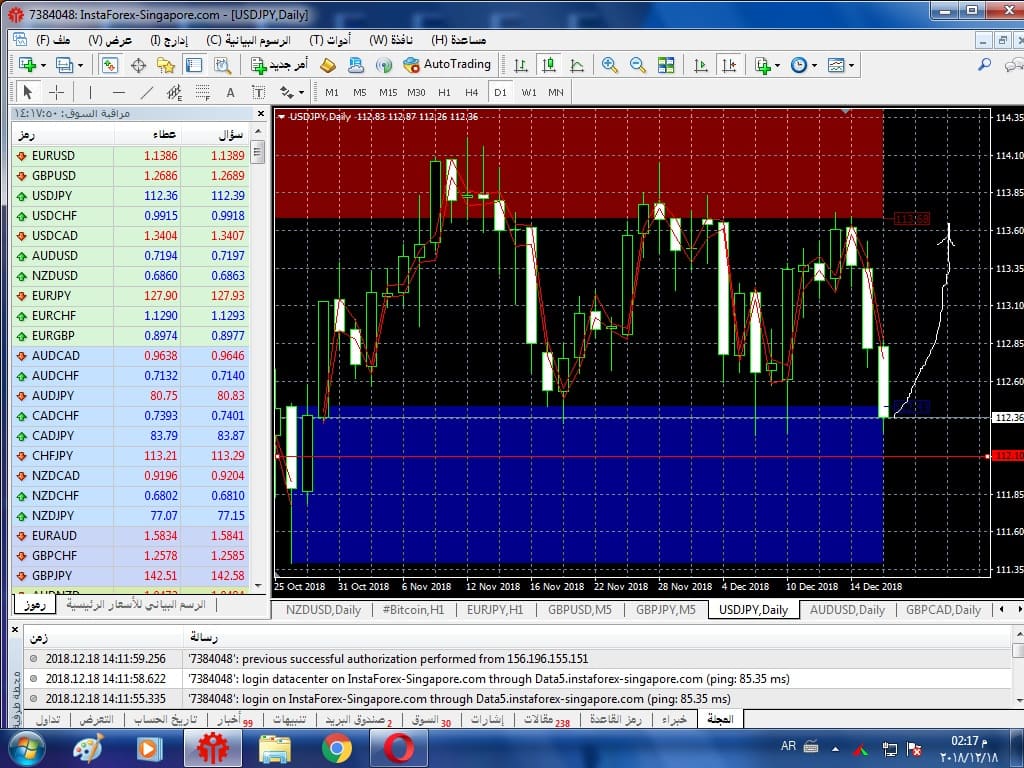1024x768 pixels.
Task: Open the chart templates icon
Action: click(836, 65)
